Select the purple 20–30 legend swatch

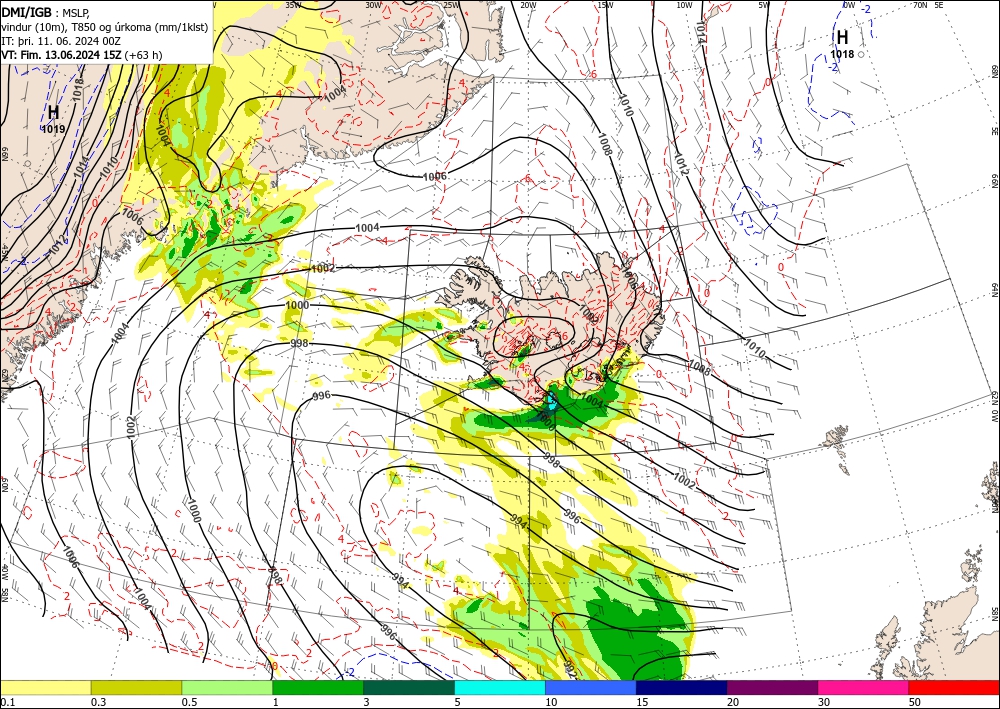(x=772, y=687)
